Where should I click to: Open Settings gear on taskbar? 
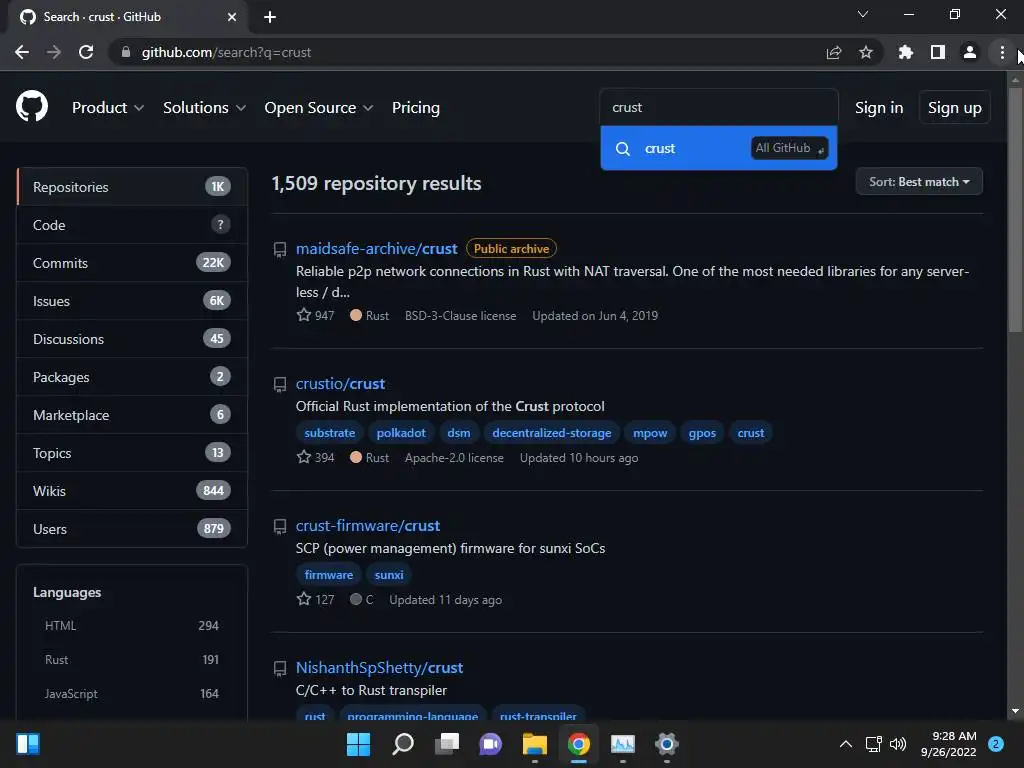coord(667,744)
